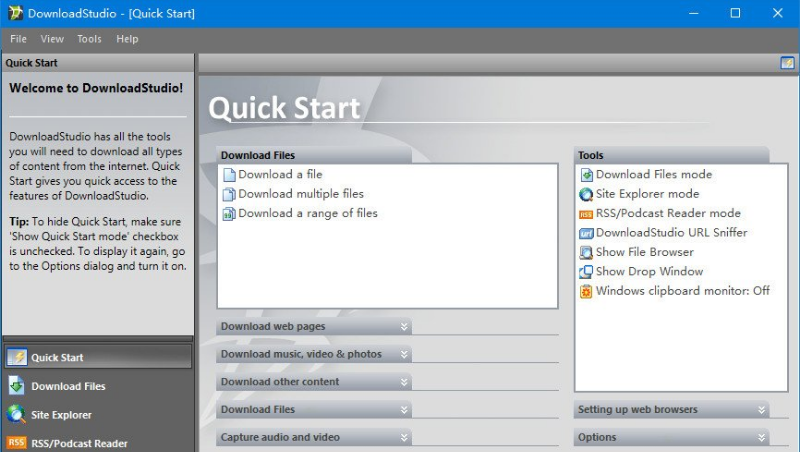Screen dimensions: 800x452
Task: Open the File menu
Action: pyautogui.click(x=18, y=39)
